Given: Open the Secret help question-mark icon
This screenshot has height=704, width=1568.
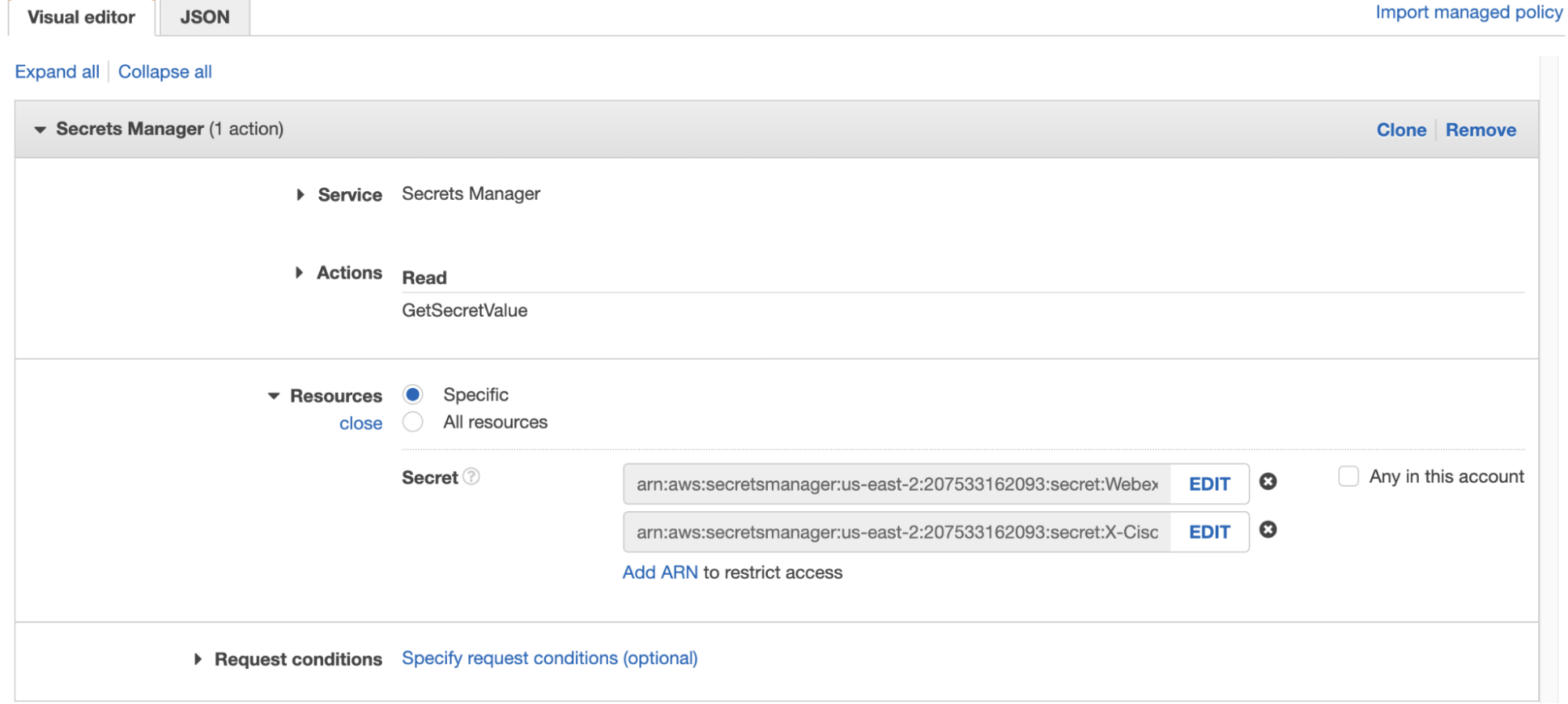Looking at the screenshot, I should click(x=471, y=477).
